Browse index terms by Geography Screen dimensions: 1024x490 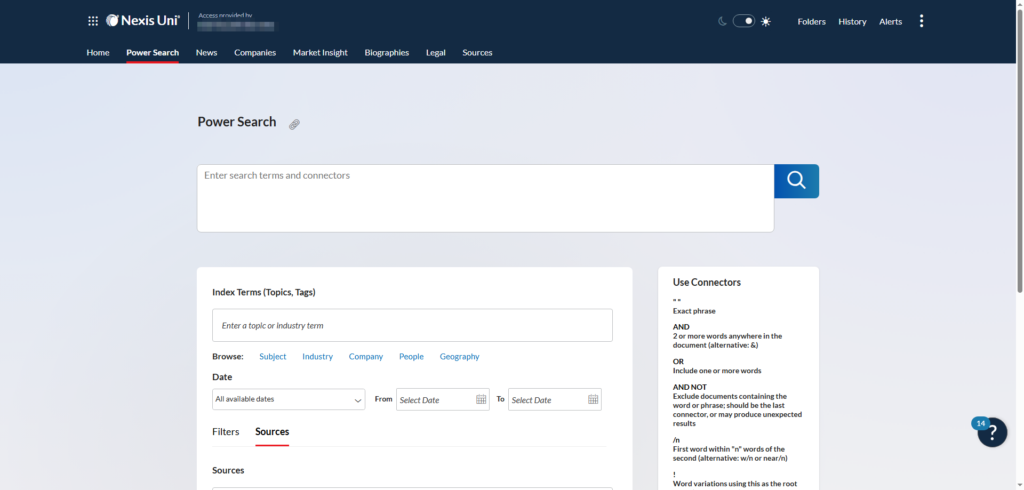click(459, 357)
